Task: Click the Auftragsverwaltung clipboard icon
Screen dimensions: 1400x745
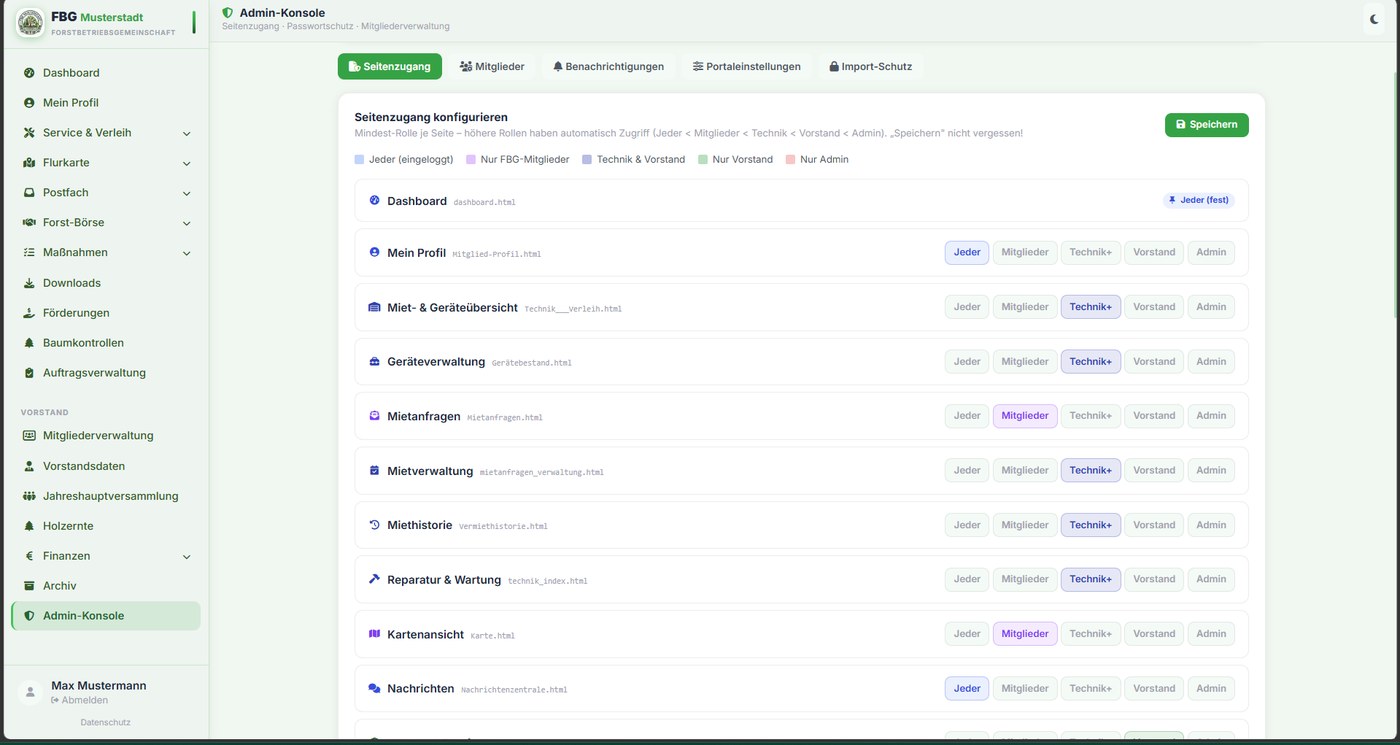Action: tap(29, 373)
